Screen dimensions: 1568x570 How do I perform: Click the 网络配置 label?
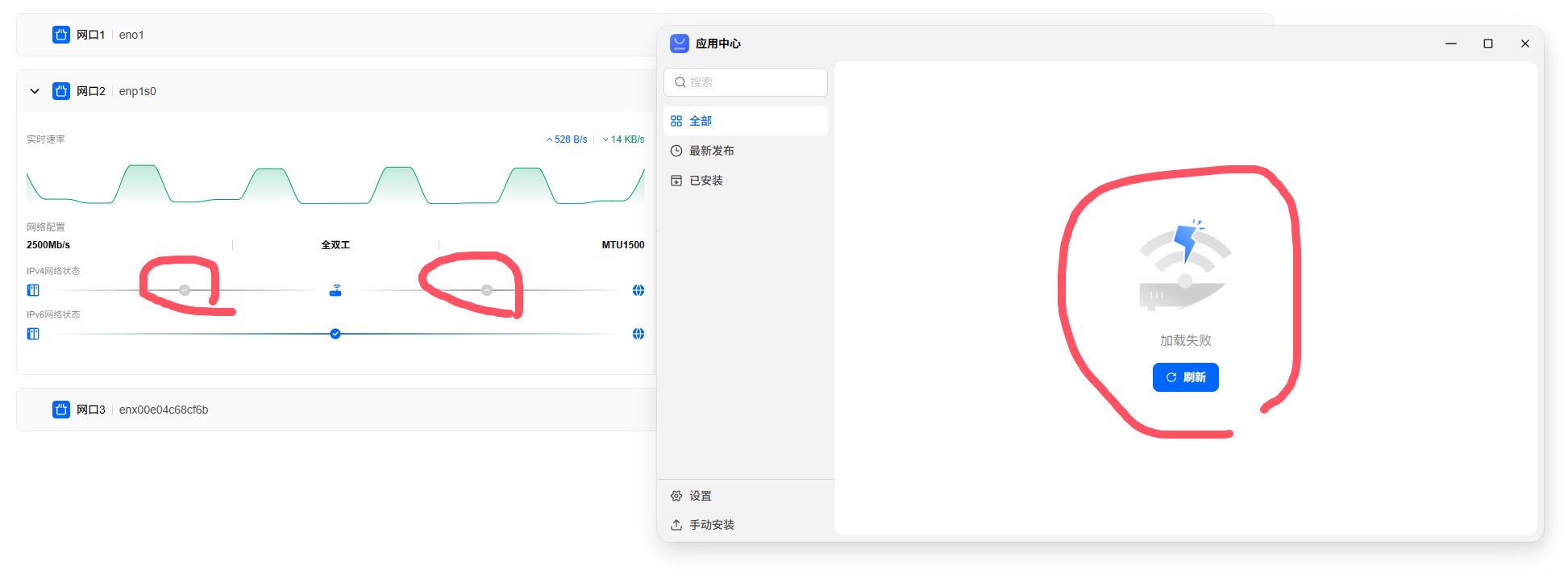[46, 227]
